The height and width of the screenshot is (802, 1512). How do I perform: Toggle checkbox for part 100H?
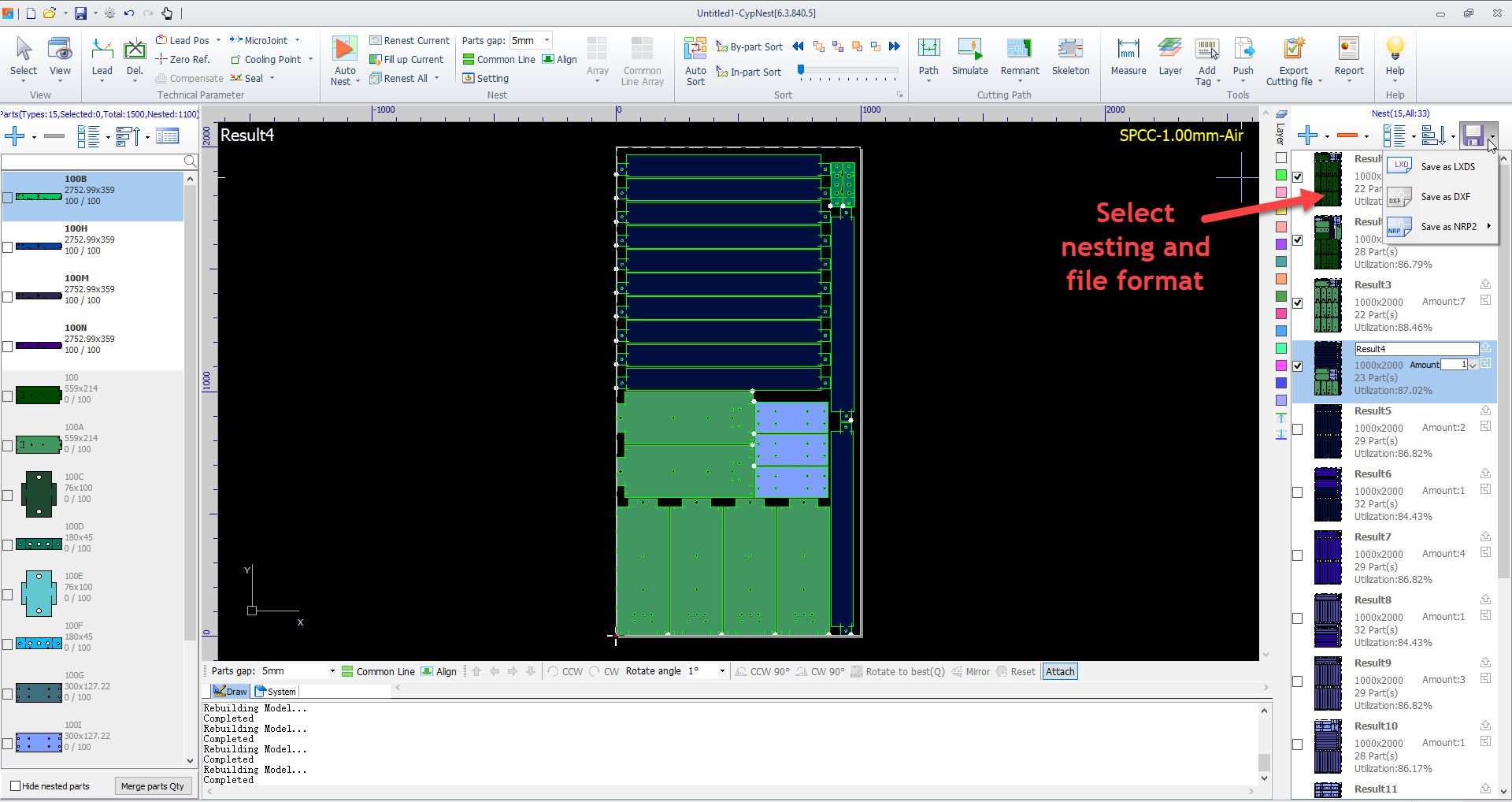pos(7,247)
